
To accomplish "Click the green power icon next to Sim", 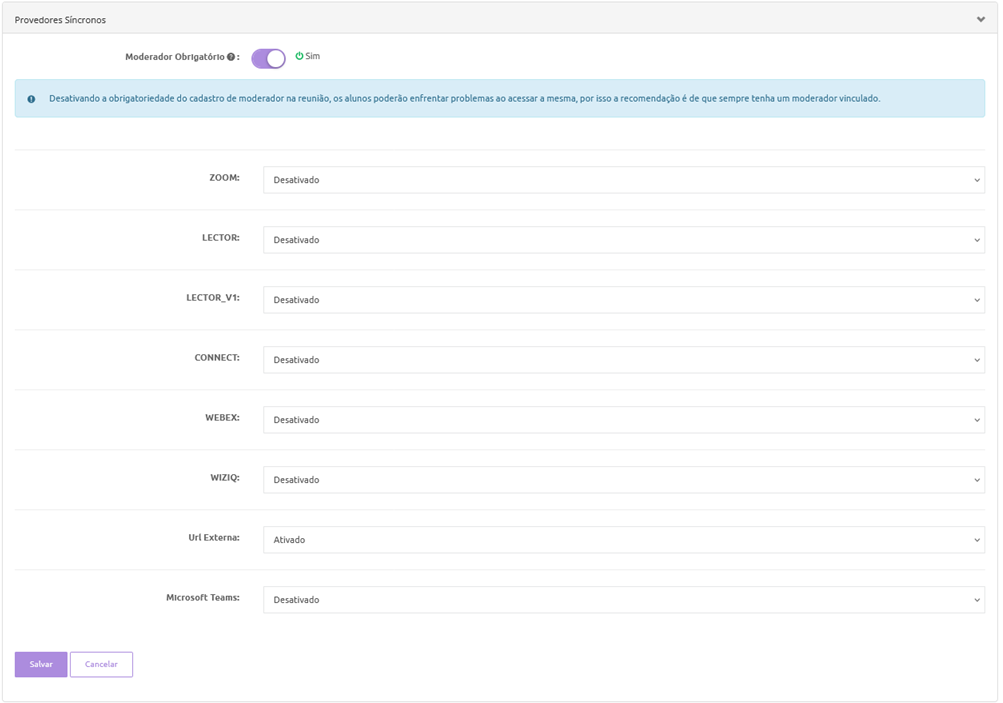I will click(x=299, y=57).
